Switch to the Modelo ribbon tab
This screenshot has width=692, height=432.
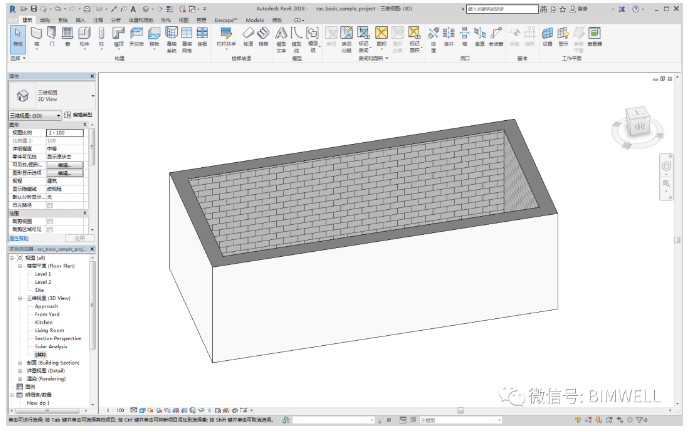click(x=254, y=19)
